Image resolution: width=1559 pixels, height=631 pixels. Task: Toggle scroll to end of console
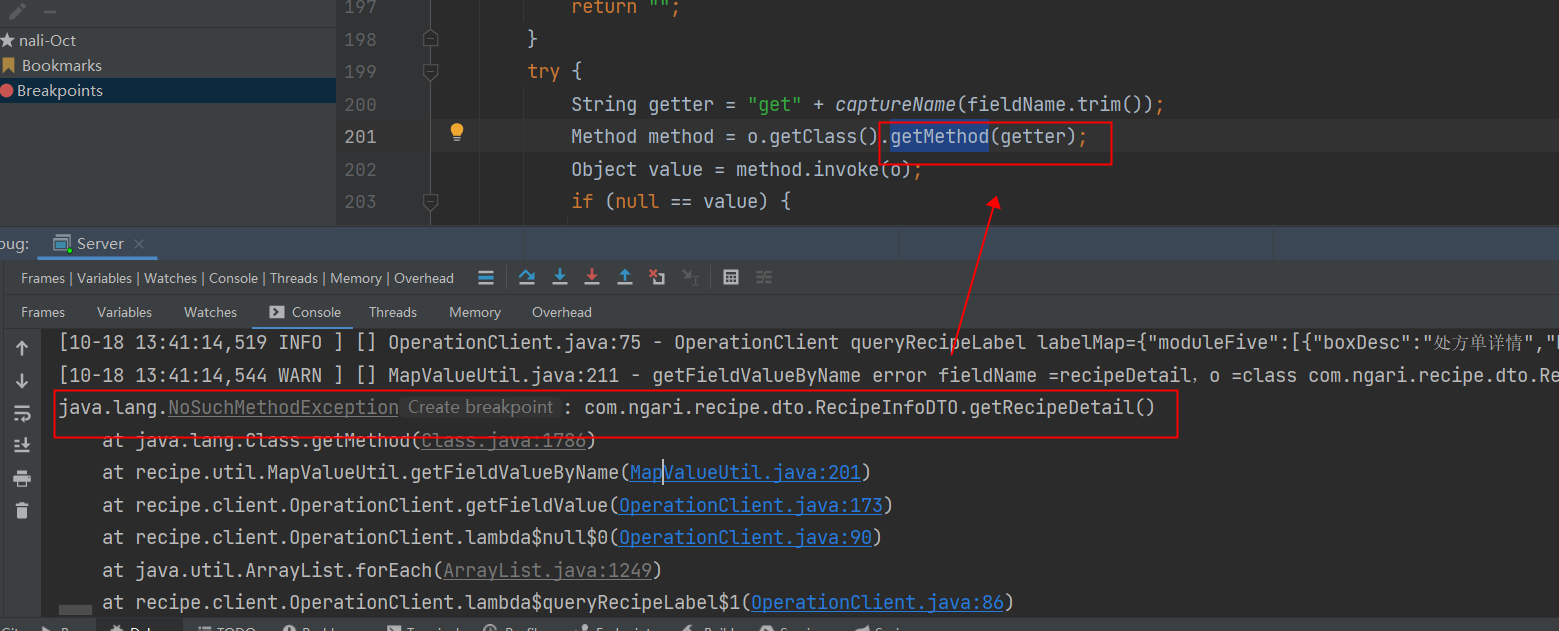point(22,446)
